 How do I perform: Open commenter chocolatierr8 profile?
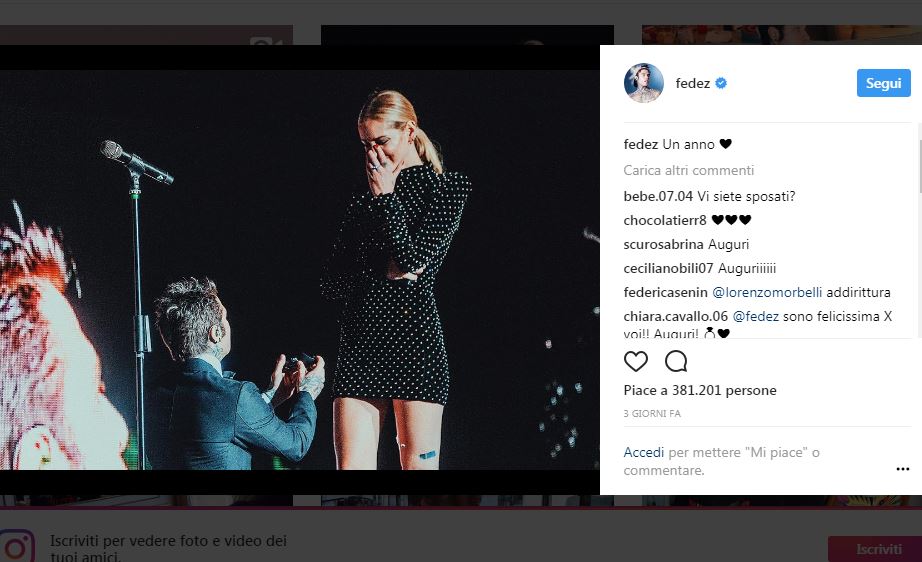665,220
